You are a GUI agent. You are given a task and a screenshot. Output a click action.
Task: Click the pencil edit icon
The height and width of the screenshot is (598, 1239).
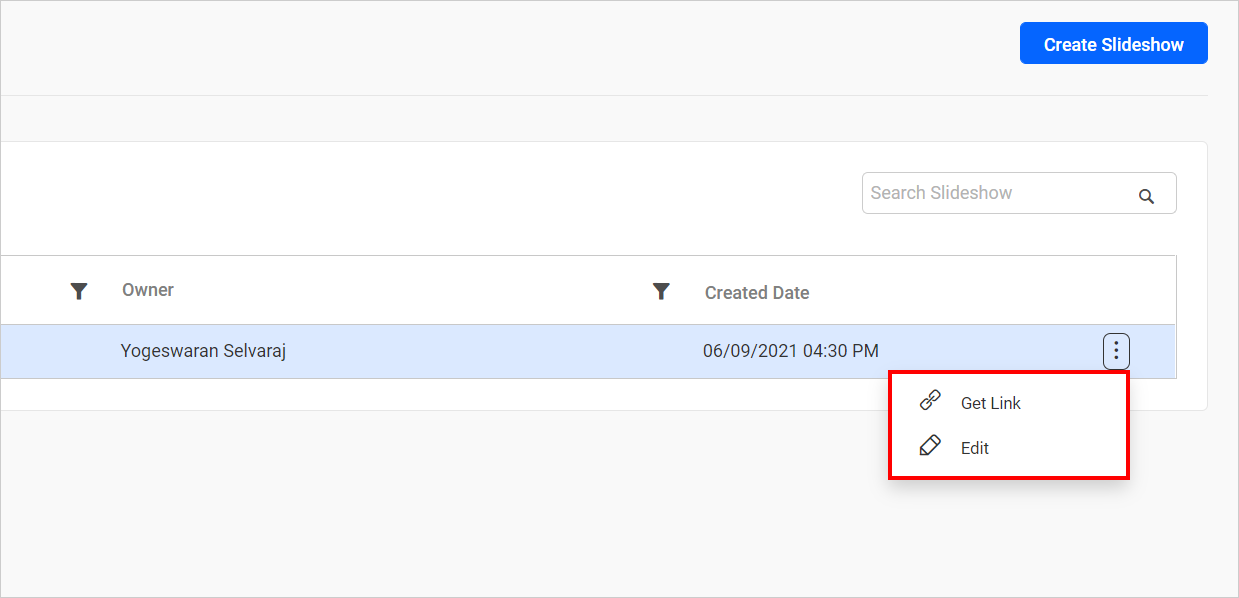click(930, 446)
